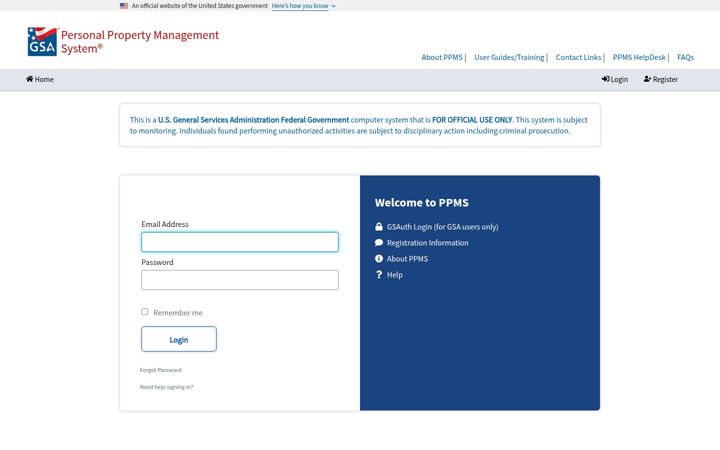This screenshot has width=720, height=450.
Task: Go to Home in navigation bar
Action: (x=40, y=79)
